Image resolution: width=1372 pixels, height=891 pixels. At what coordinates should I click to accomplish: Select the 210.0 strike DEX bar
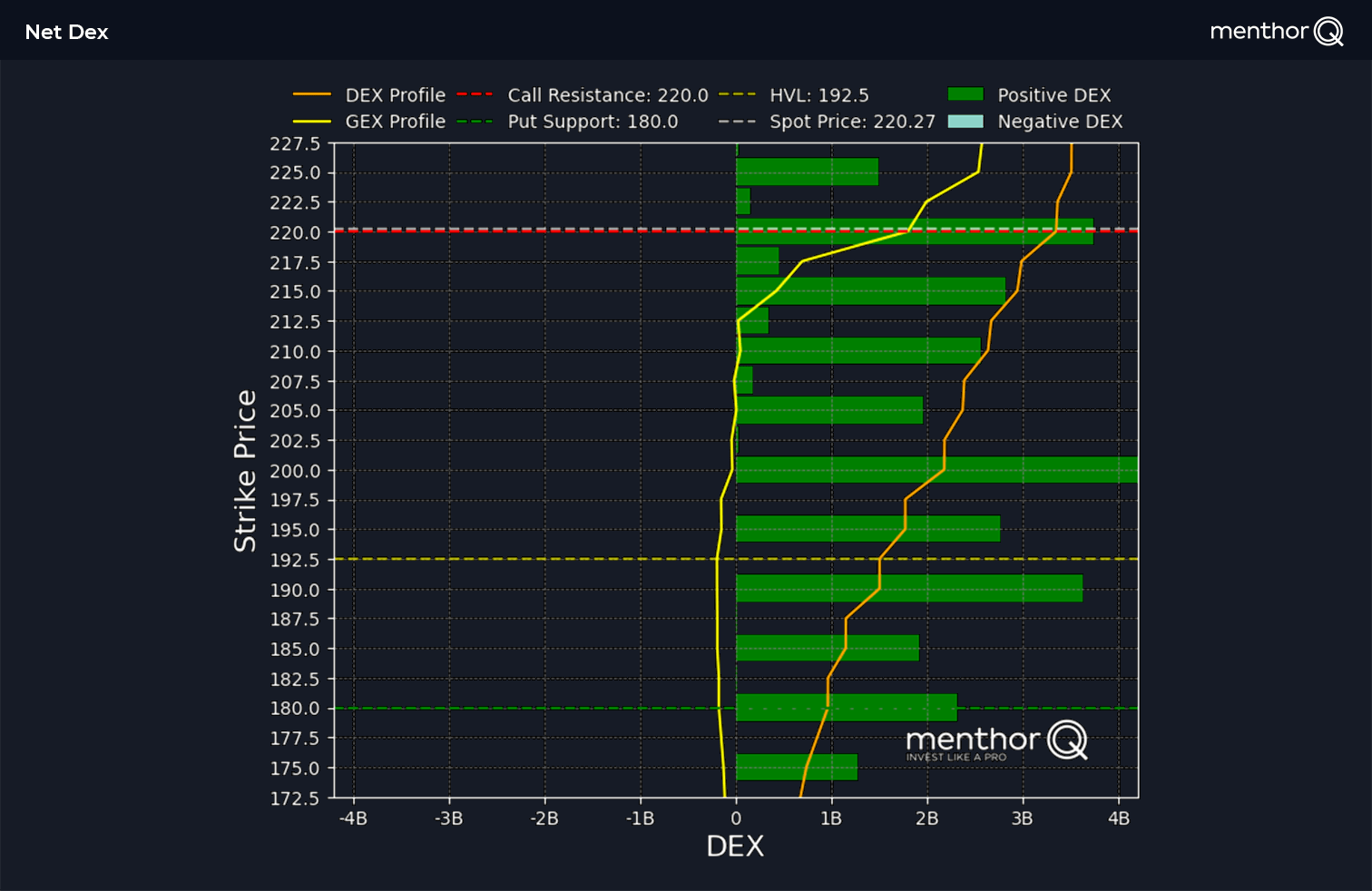(858, 351)
